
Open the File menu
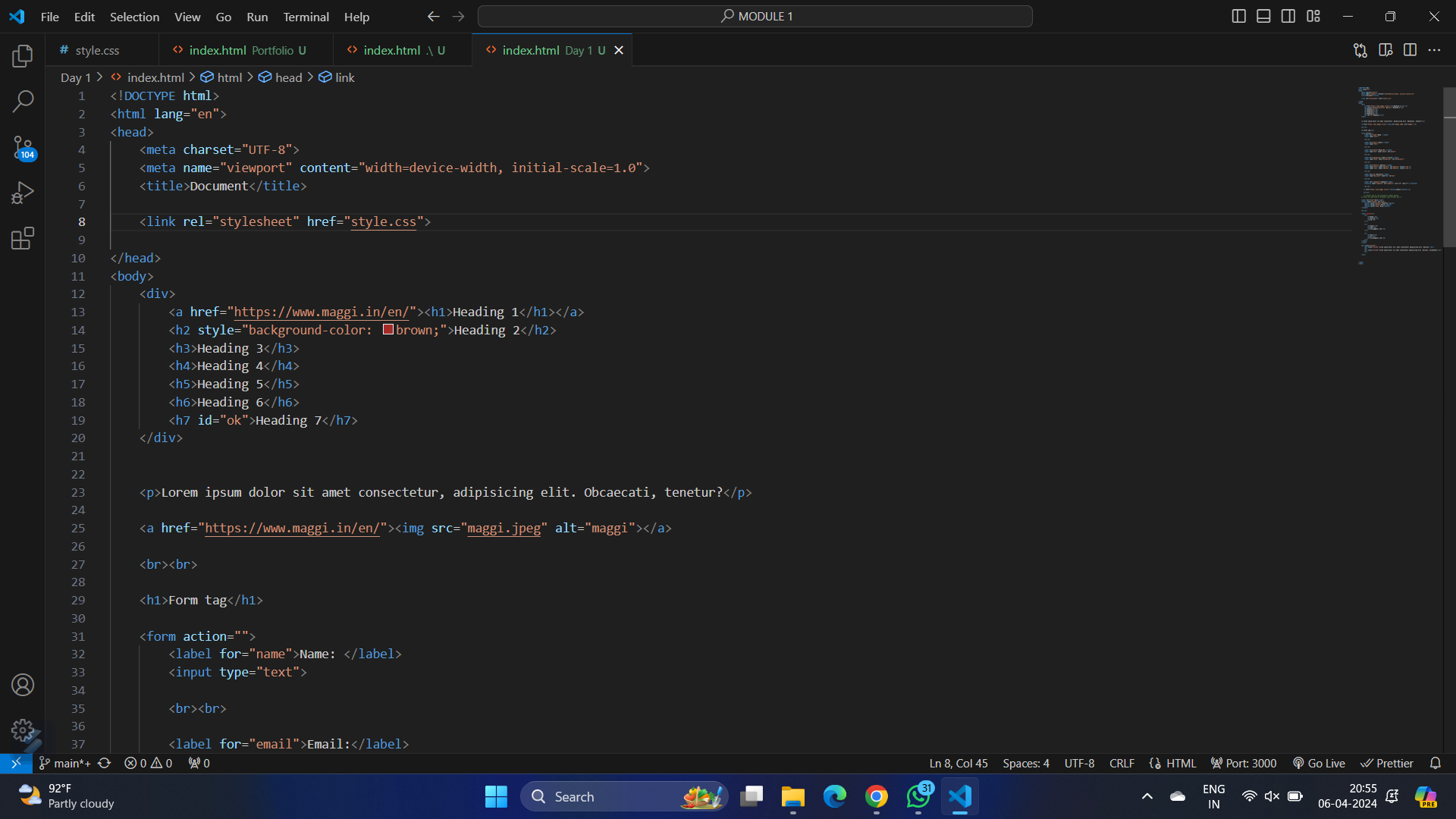[x=50, y=17]
